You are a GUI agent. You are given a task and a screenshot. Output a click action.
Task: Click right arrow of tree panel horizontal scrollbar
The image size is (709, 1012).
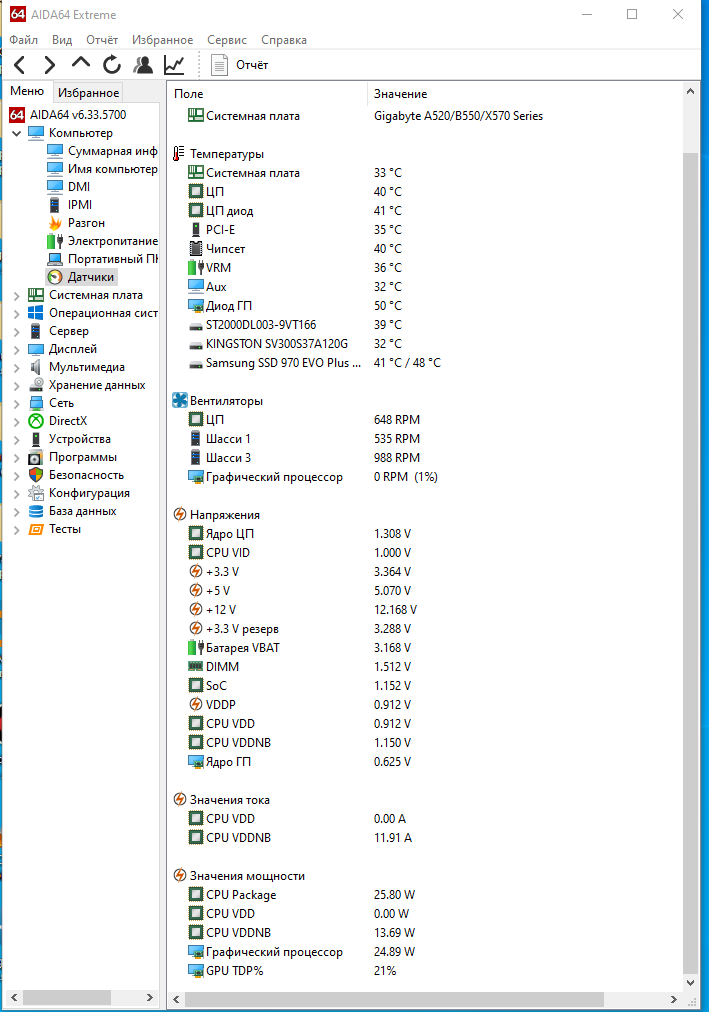click(150, 998)
